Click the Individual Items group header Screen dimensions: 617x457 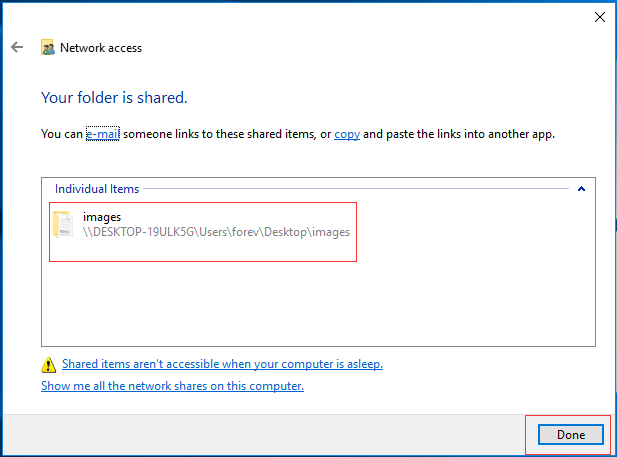97,189
